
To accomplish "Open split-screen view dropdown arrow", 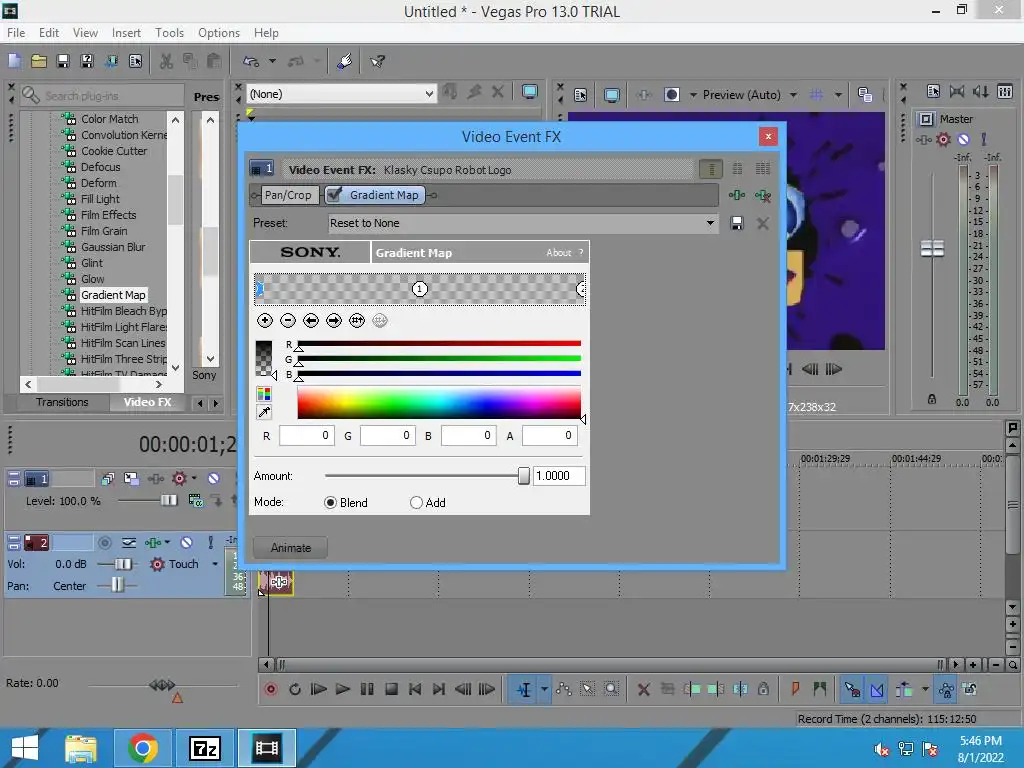I will tap(693, 95).
